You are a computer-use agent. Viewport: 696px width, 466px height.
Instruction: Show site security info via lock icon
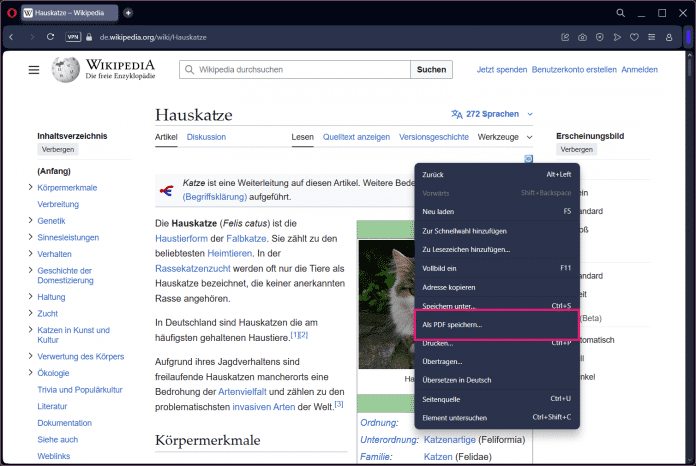(x=89, y=37)
